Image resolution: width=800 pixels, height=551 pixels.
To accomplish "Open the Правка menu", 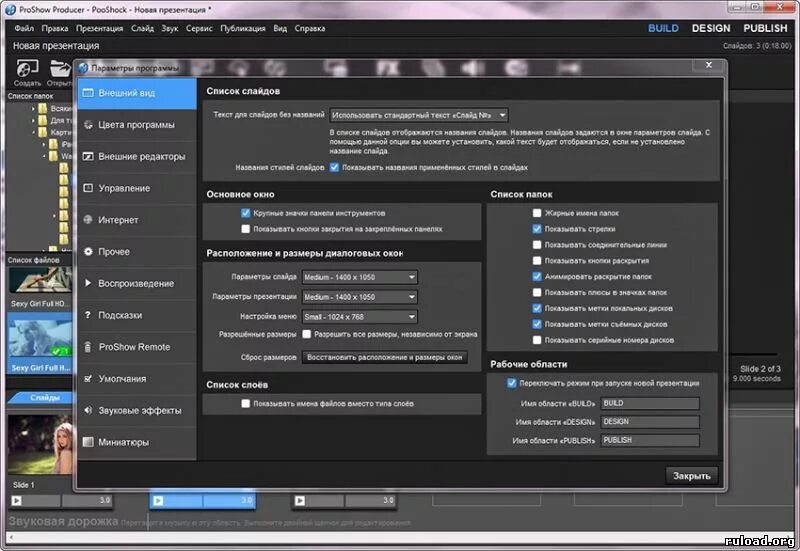I will click(x=55, y=28).
